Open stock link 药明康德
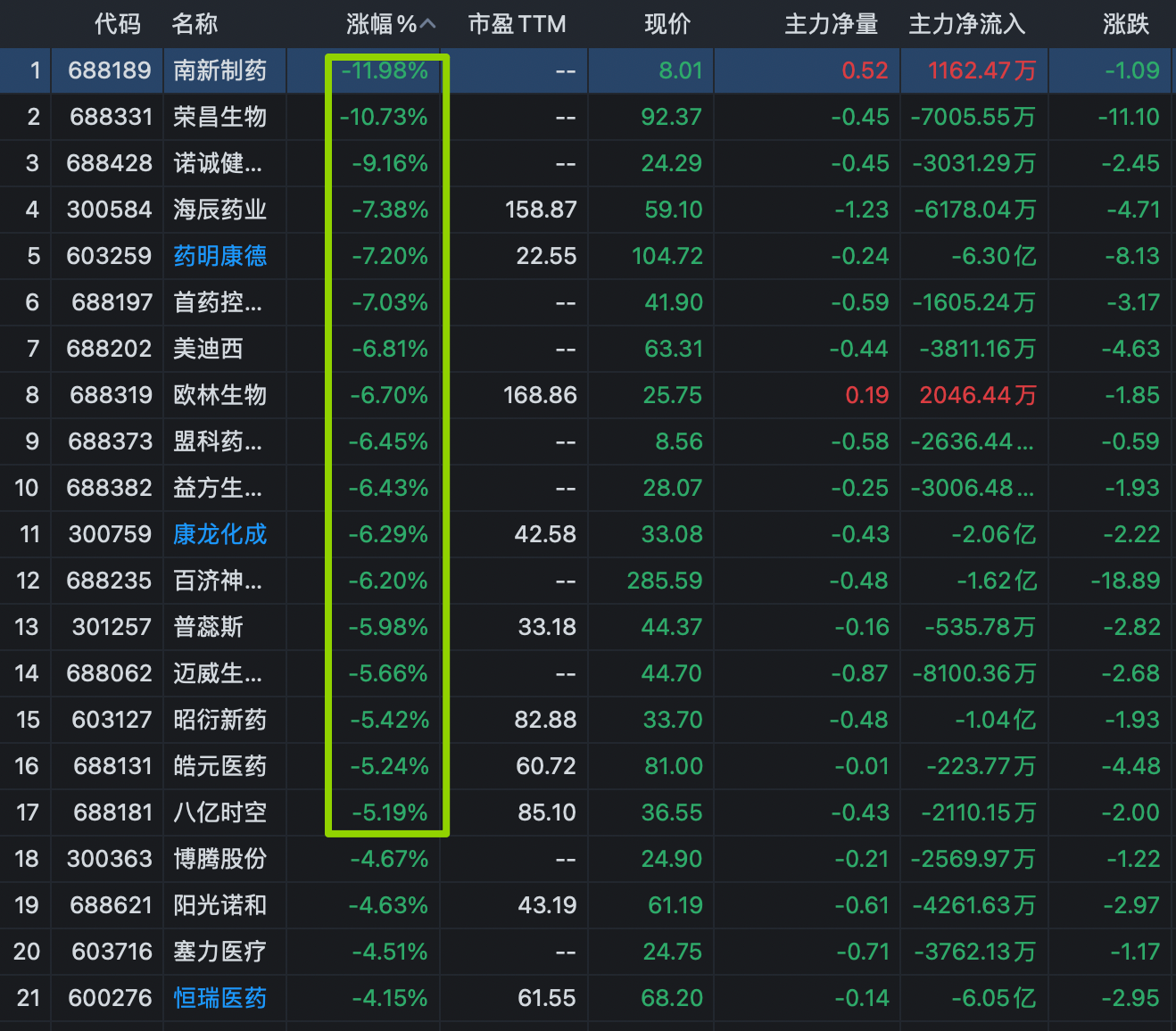The image size is (1176, 1031). [220, 256]
